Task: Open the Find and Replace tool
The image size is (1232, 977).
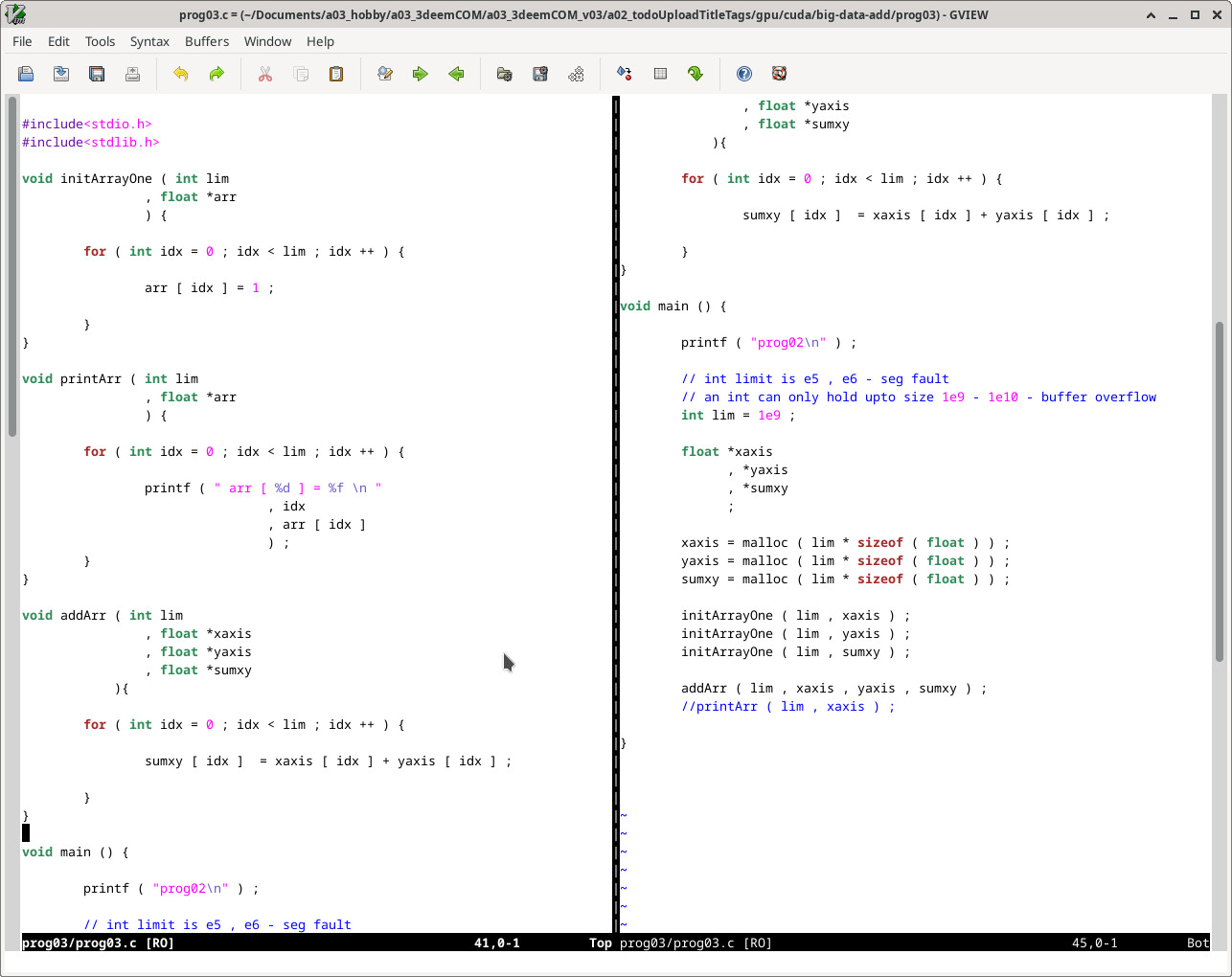Action: point(385,74)
